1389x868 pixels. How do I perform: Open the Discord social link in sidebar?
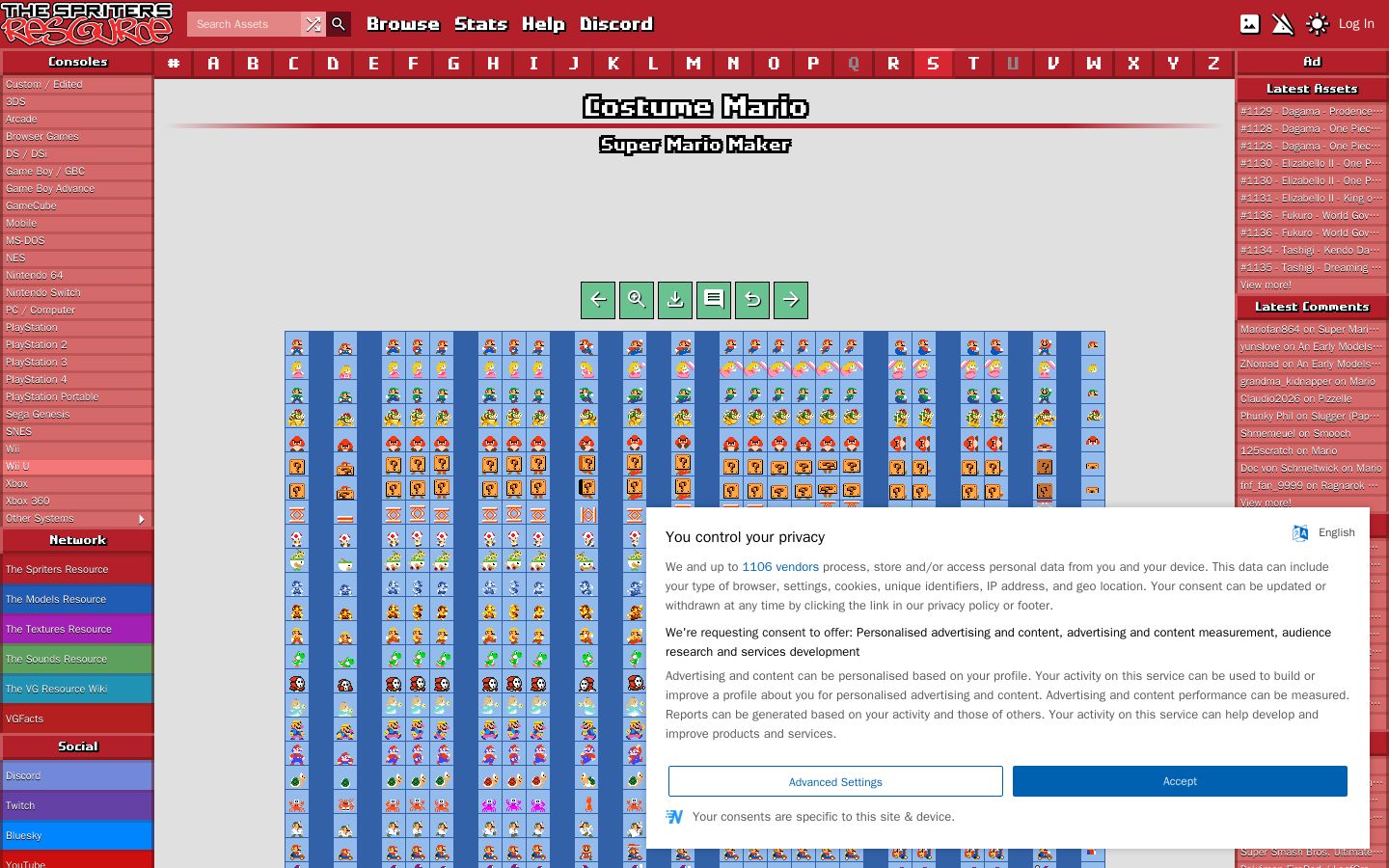pyautogui.click(x=77, y=775)
